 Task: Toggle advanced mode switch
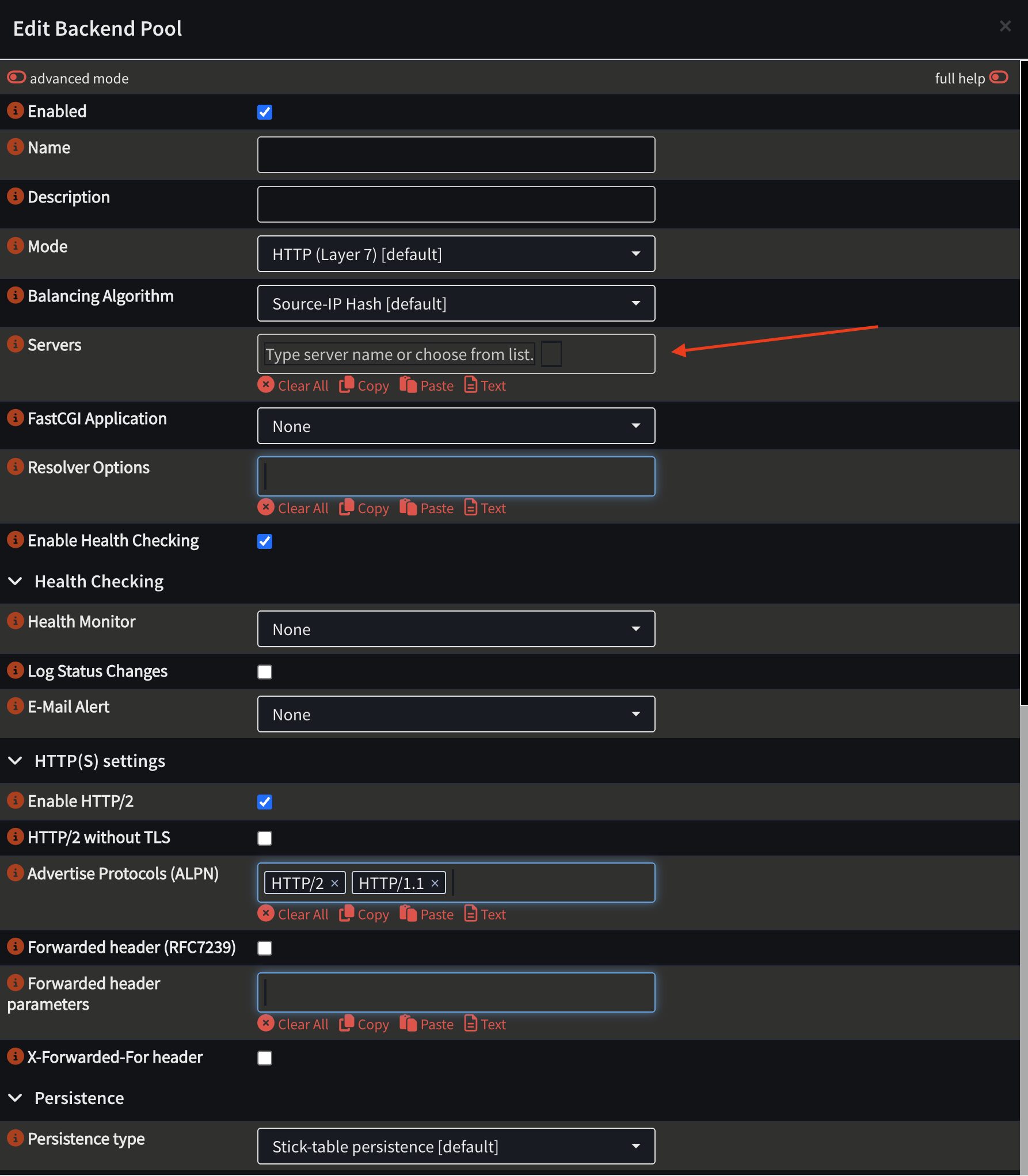click(17, 78)
